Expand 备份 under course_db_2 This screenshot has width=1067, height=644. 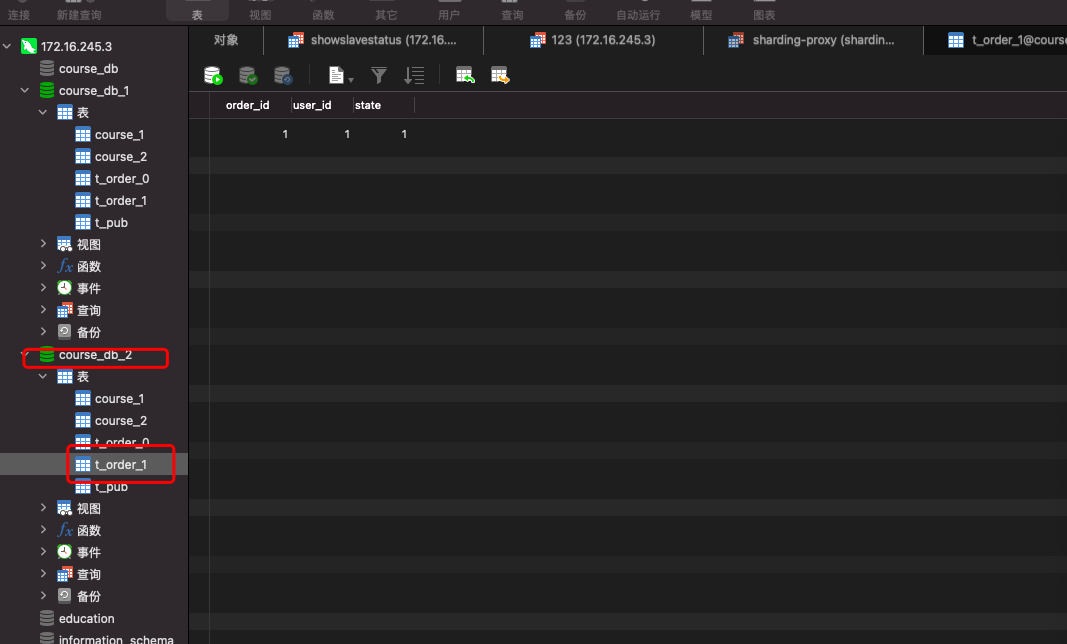tap(43, 596)
